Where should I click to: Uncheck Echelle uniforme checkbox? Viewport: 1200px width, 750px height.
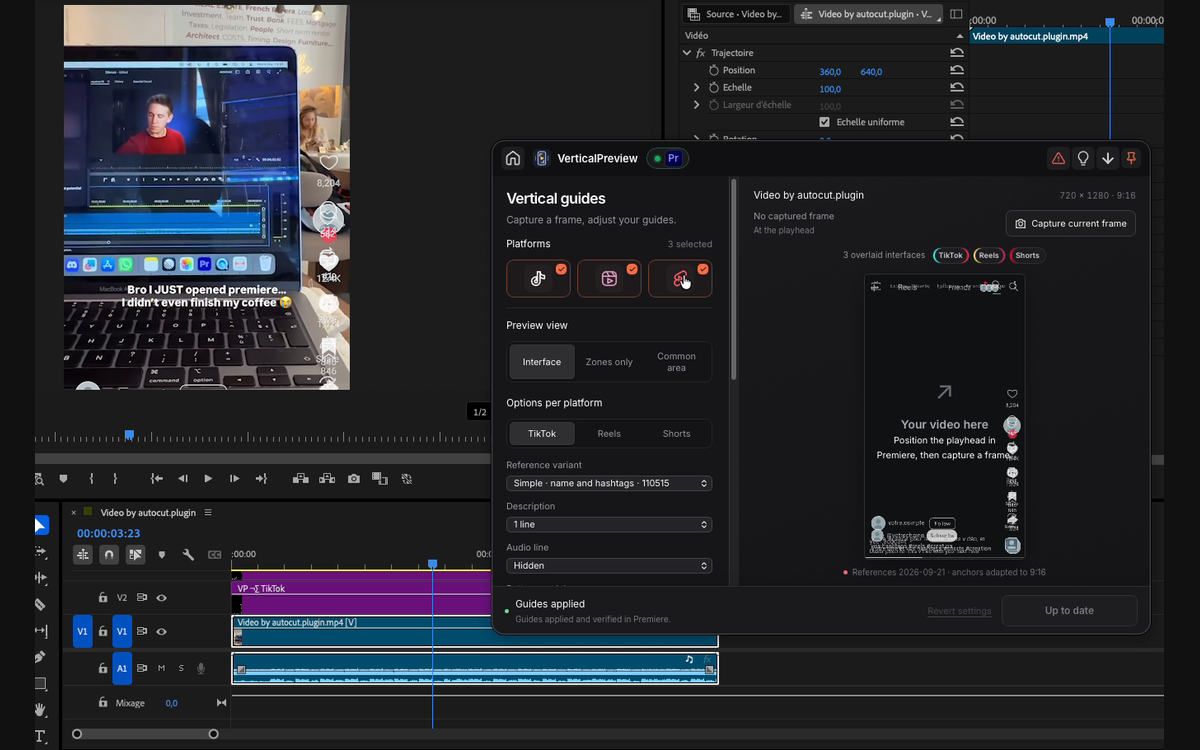[824, 122]
